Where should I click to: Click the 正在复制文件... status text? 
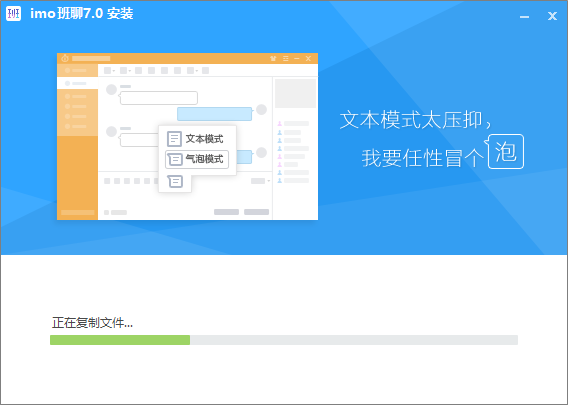92,322
